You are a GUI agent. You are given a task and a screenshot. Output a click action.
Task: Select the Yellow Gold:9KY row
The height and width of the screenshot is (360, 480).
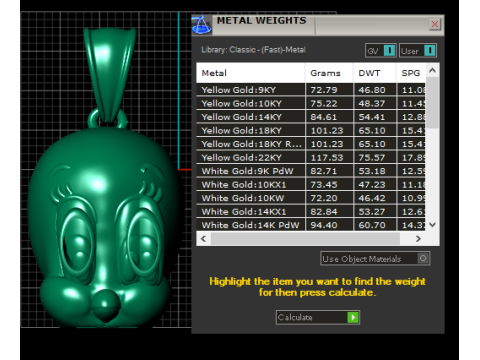point(311,90)
